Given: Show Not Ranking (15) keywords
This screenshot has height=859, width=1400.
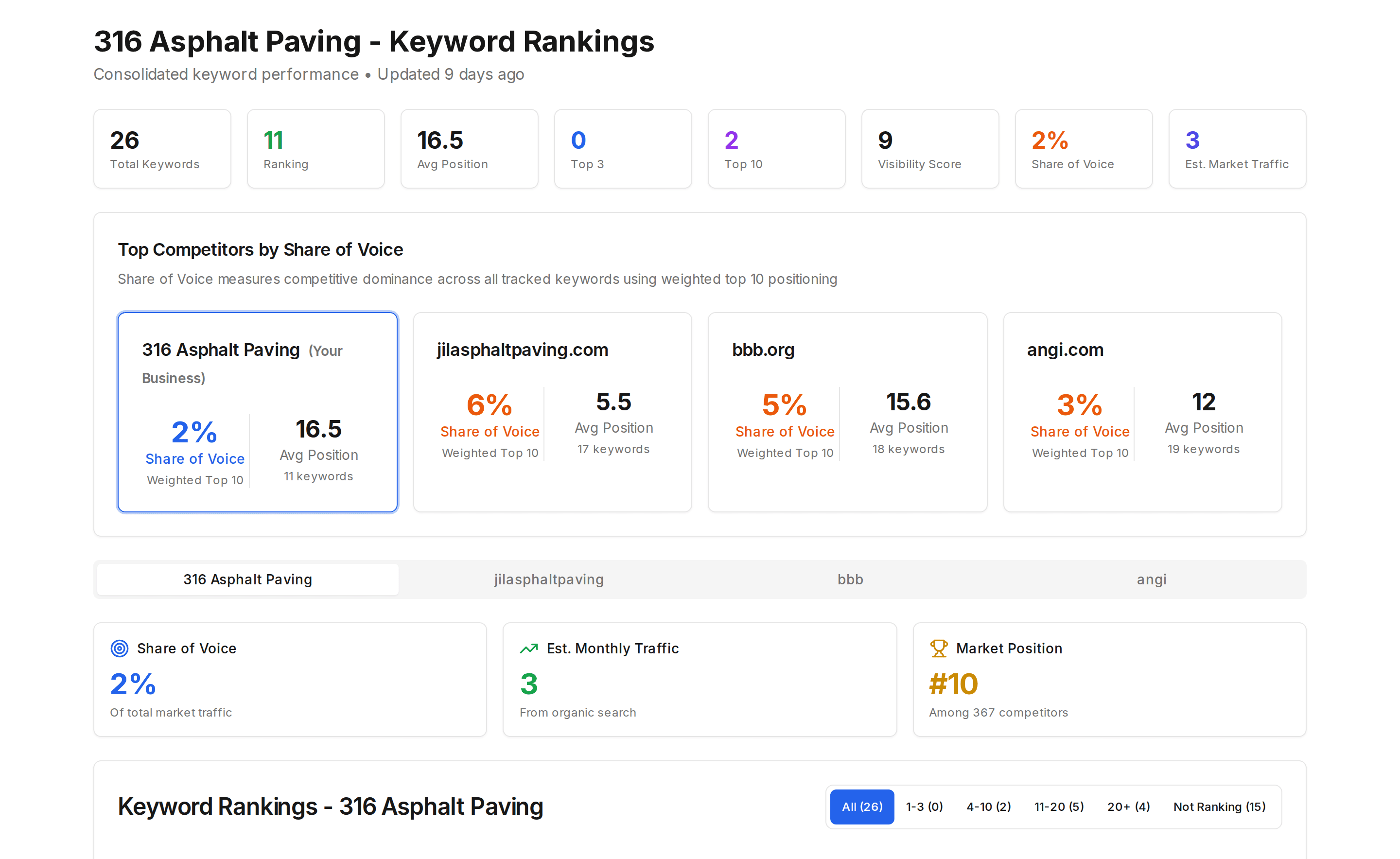Looking at the screenshot, I should point(1219,806).
